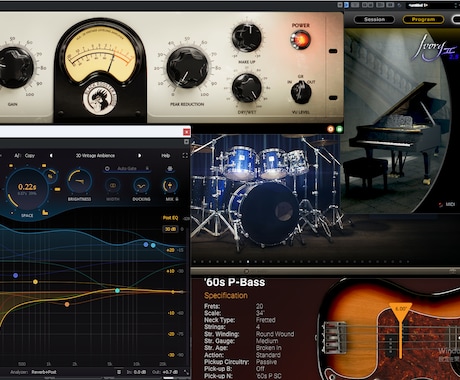Click the Mix knob icon
460x380 pixels.
170,186
